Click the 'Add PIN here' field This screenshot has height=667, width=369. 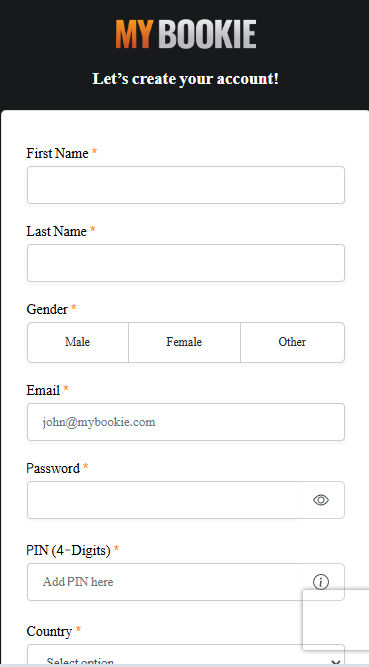pyautogui.click(x=163, y=582)
